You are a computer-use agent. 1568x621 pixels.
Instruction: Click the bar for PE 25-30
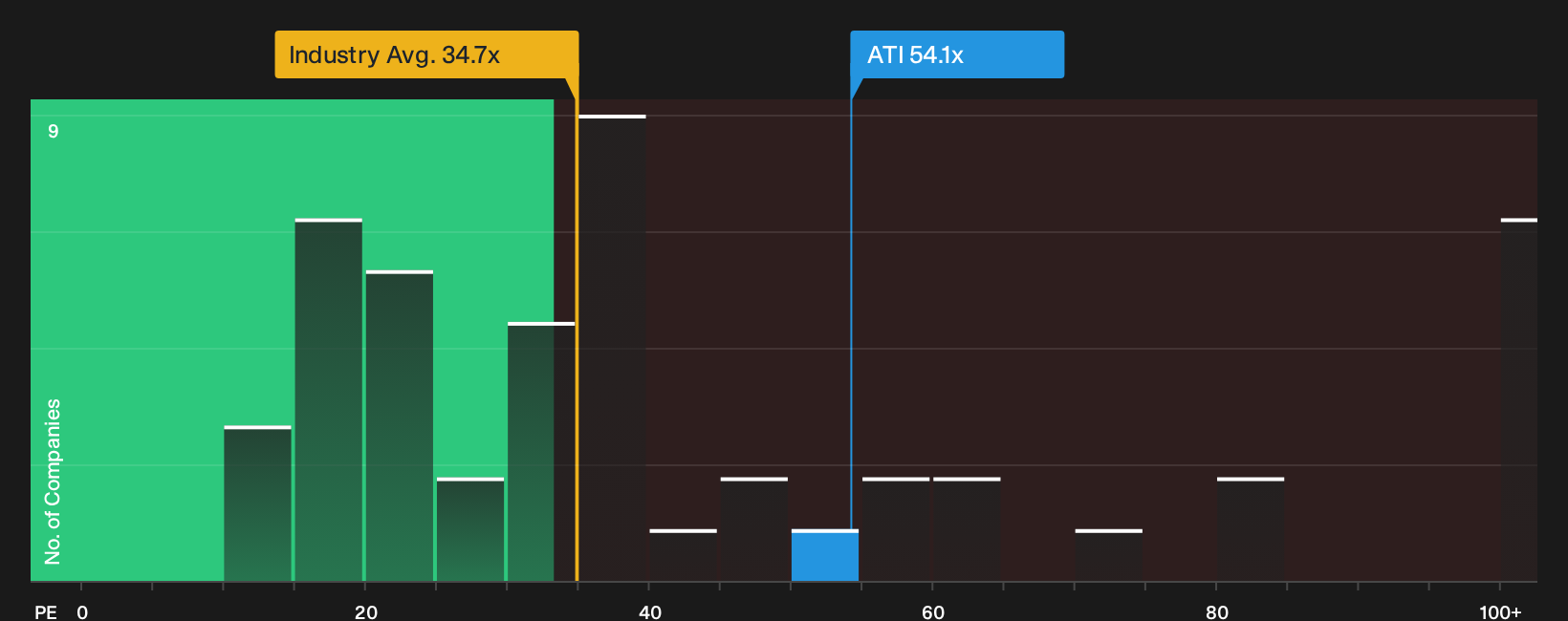tap(470, 529)
